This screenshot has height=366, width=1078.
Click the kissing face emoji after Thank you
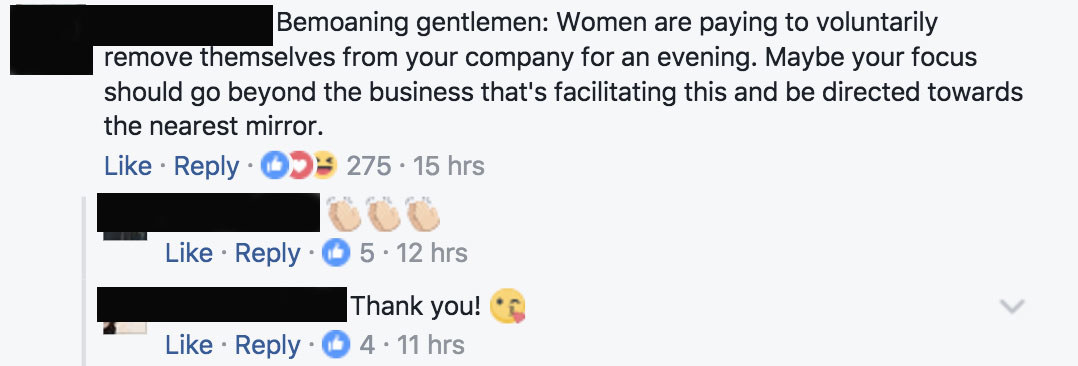(x=507, y=306)
